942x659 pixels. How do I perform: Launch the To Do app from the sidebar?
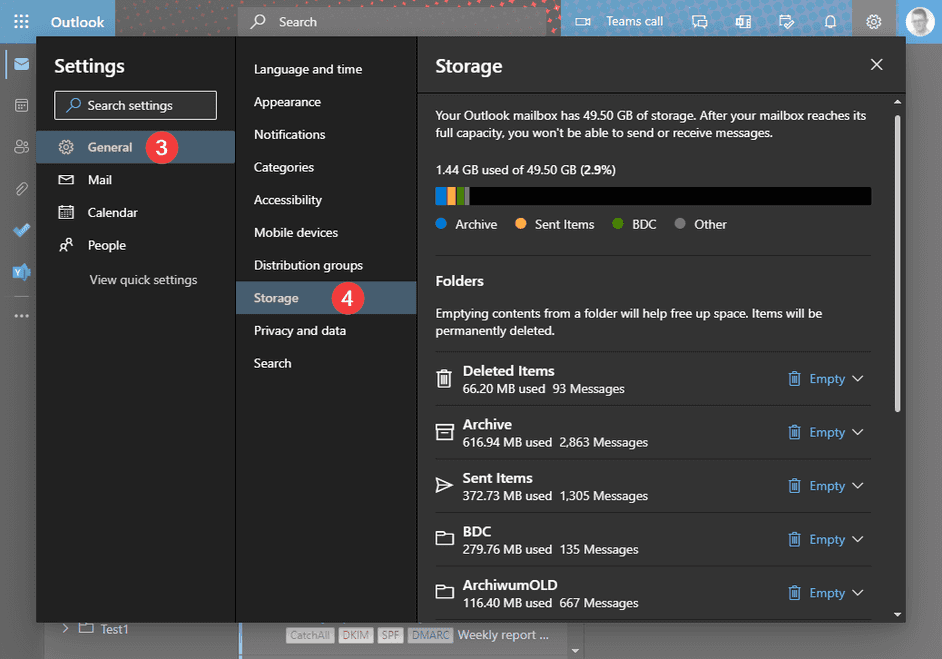[21, 230]
